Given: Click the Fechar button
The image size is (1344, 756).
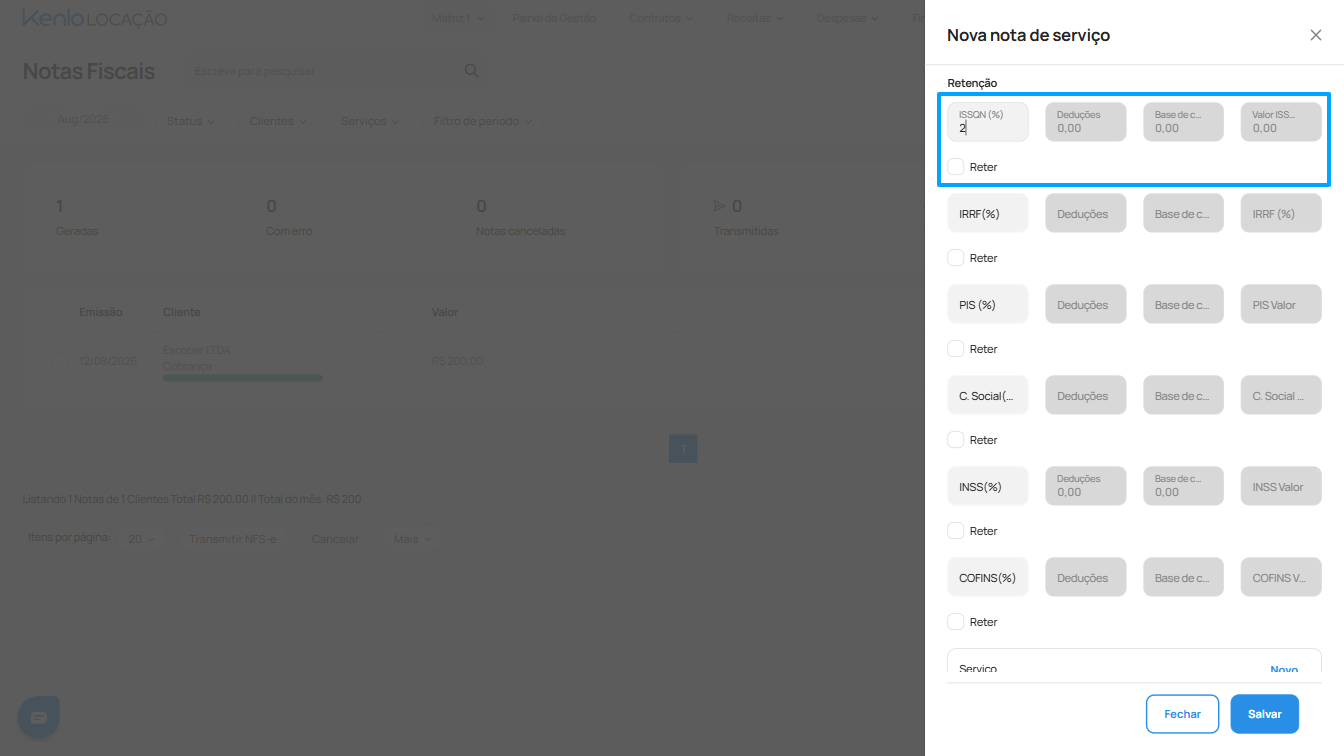Looking at the screenshot, I should tap(1183, 714).
